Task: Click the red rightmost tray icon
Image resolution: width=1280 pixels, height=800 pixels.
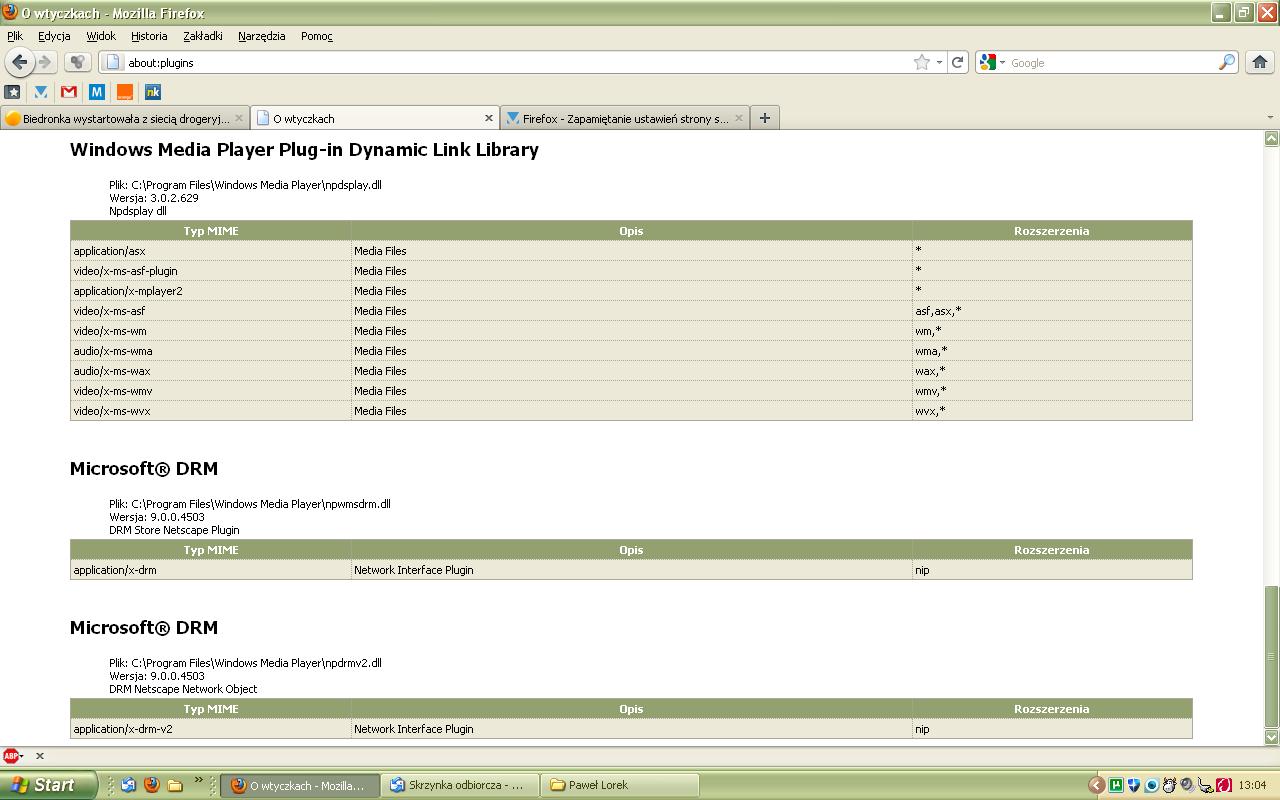Action: point(1223,785)
